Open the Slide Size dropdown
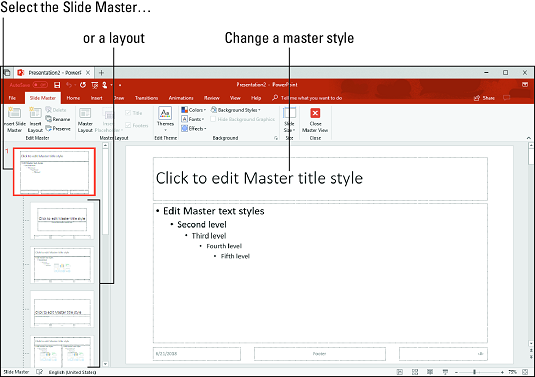This screenshot has width=535, height=377. [x=289, y=120]
